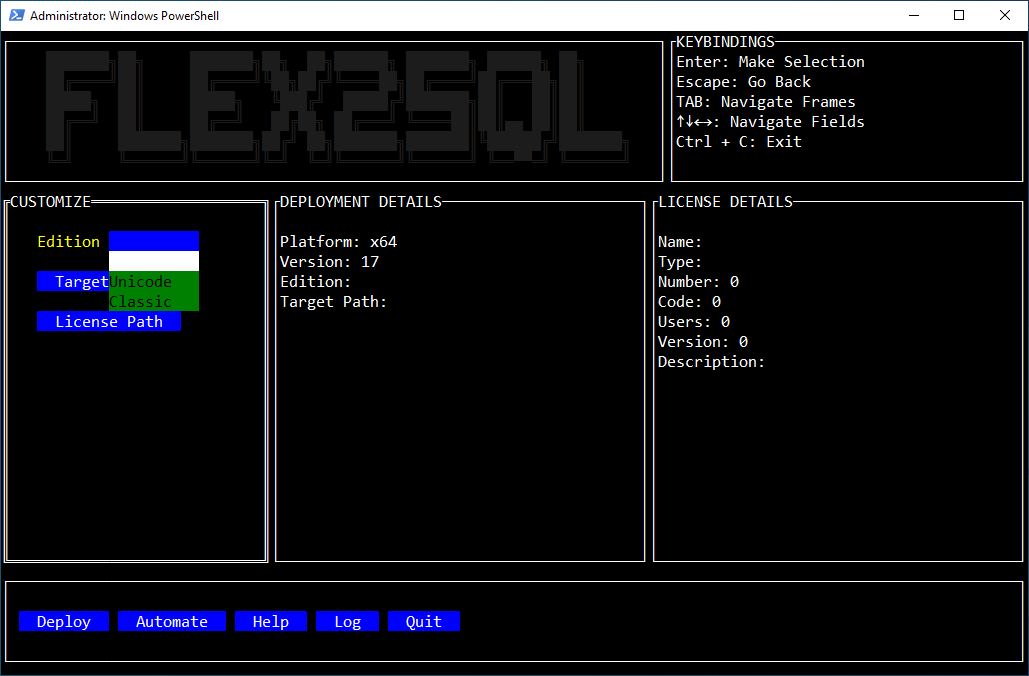Click the blue Edition field
The image size is (1029, 676).
[x=153, y=242]
